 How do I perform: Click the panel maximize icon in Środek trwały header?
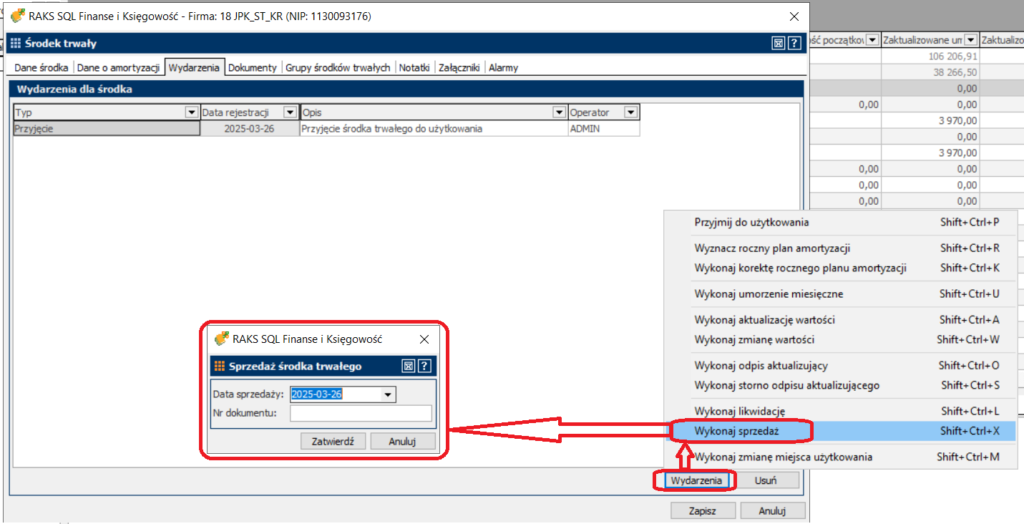point(778,44)
